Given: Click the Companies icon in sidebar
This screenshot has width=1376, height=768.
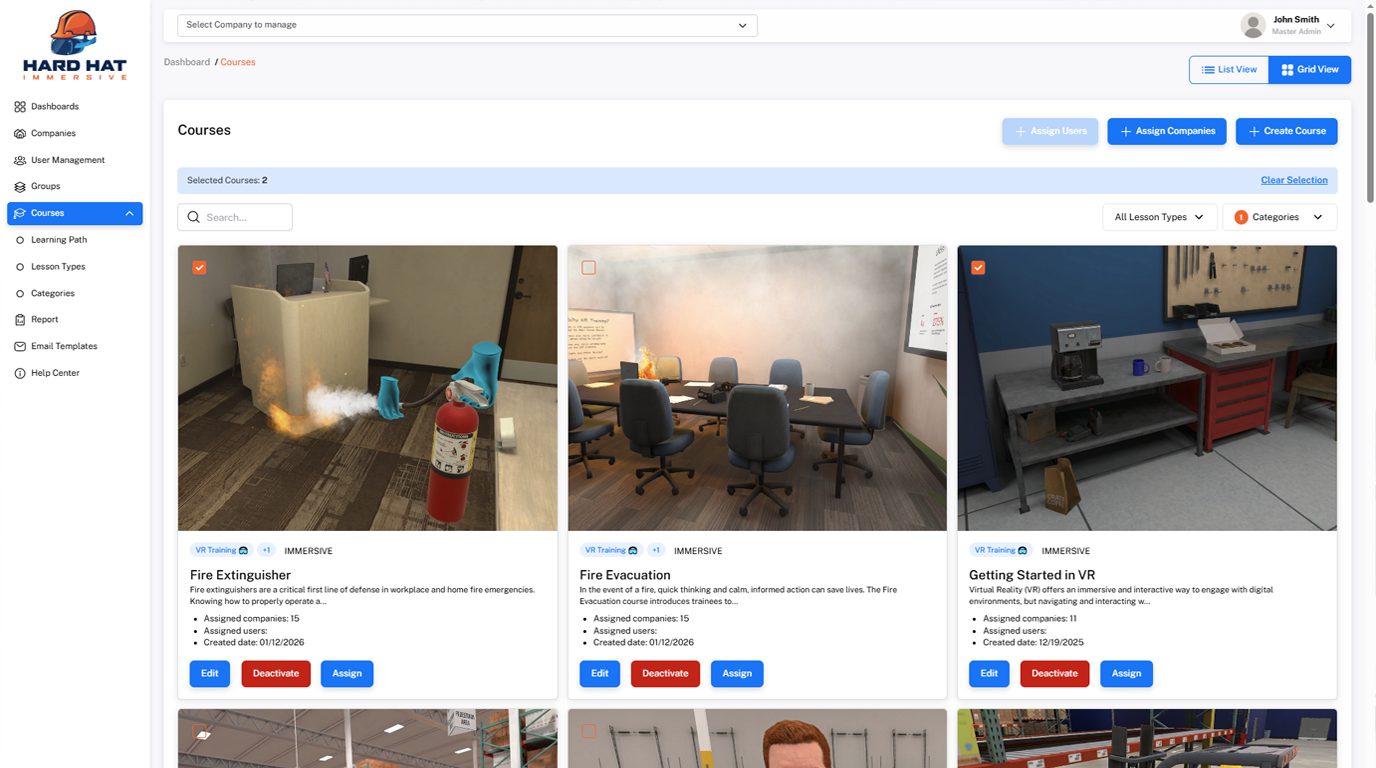Looking at the screenshot, I should [x=20, y=133].
